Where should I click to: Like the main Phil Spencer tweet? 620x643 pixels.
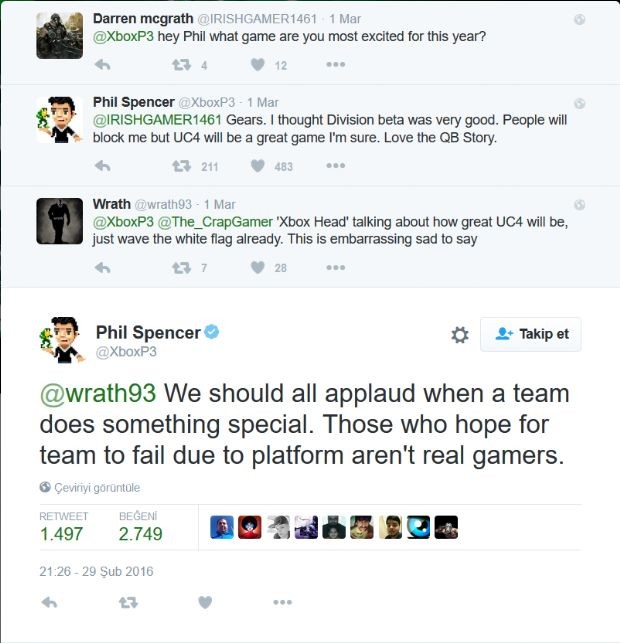point(205,602)
